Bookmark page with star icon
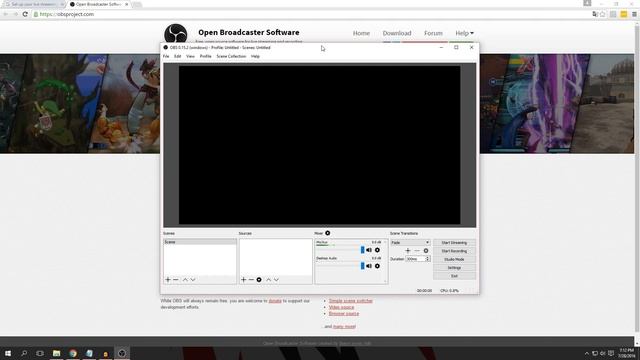 (x=603, y=14)
